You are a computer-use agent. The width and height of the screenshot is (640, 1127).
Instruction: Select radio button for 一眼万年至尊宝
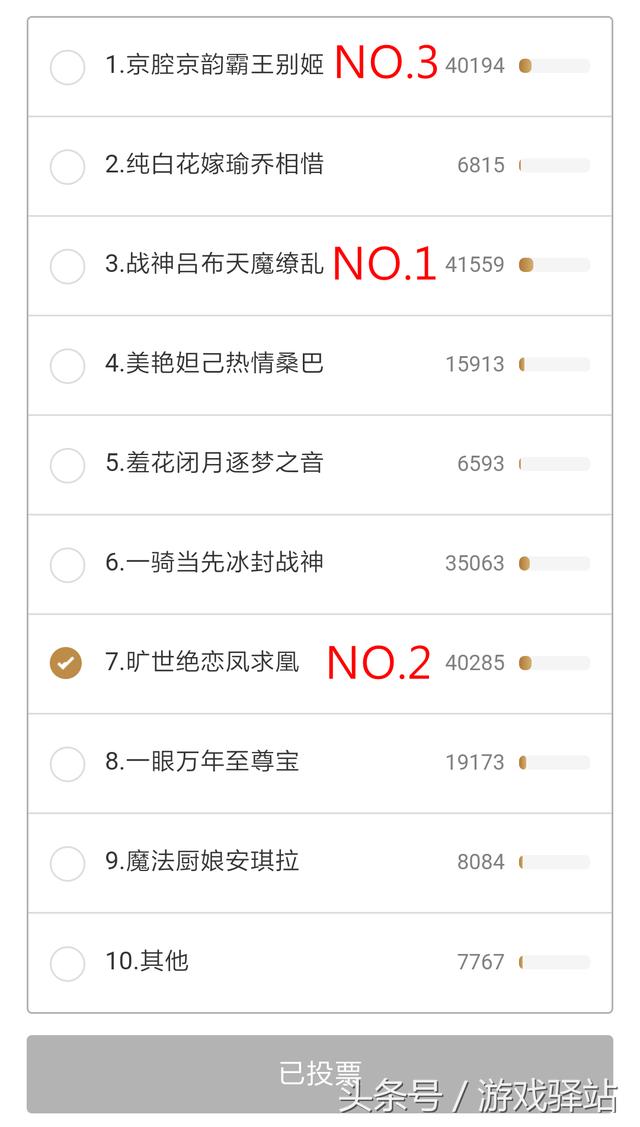click(67, 764)
